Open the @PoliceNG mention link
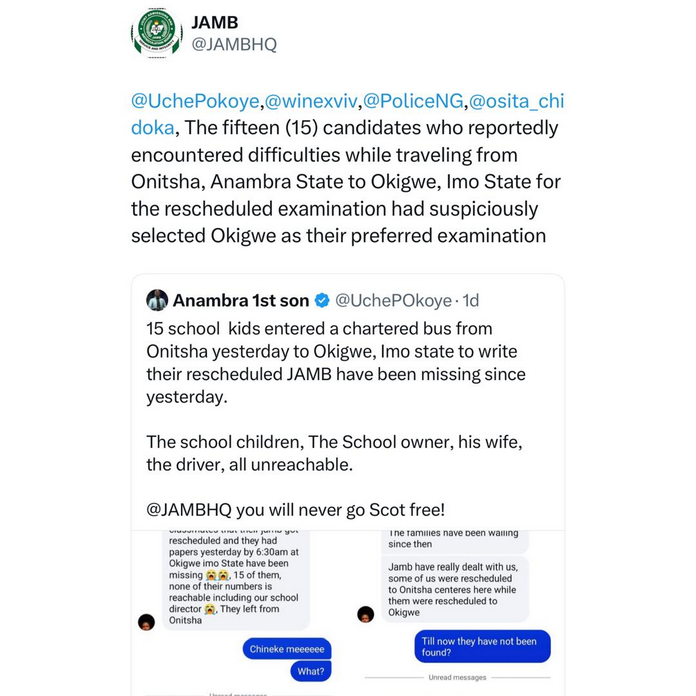 pyautogui.click(x=412, y=101)
